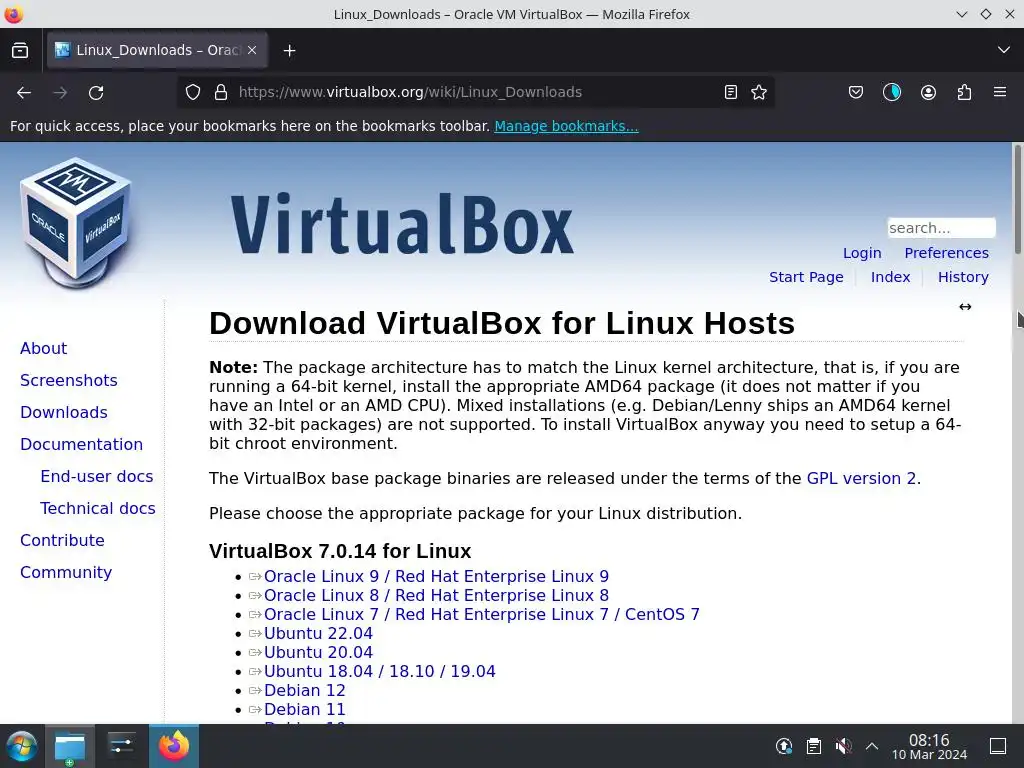Bookmark this page with star icon

tap(759, 92)
